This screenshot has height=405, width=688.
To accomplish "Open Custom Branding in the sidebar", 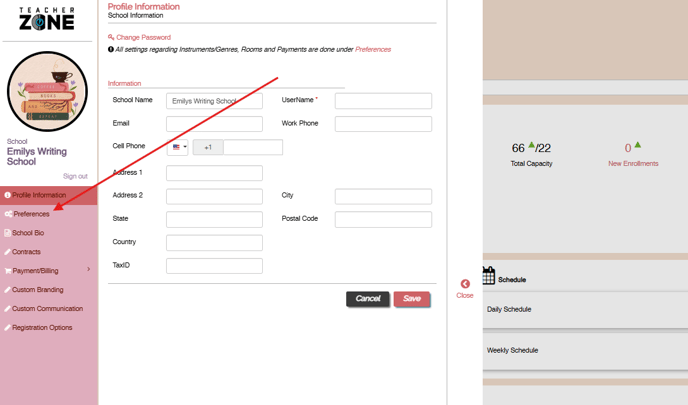I will (38, 290).
